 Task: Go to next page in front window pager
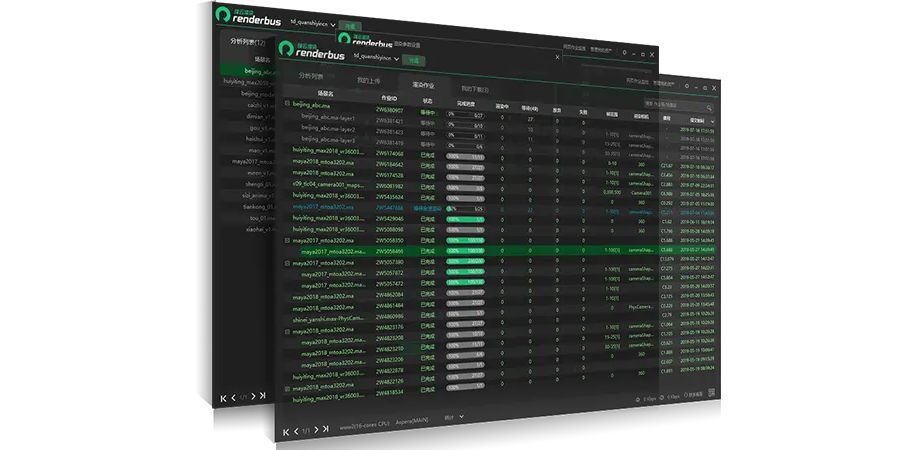315,430
